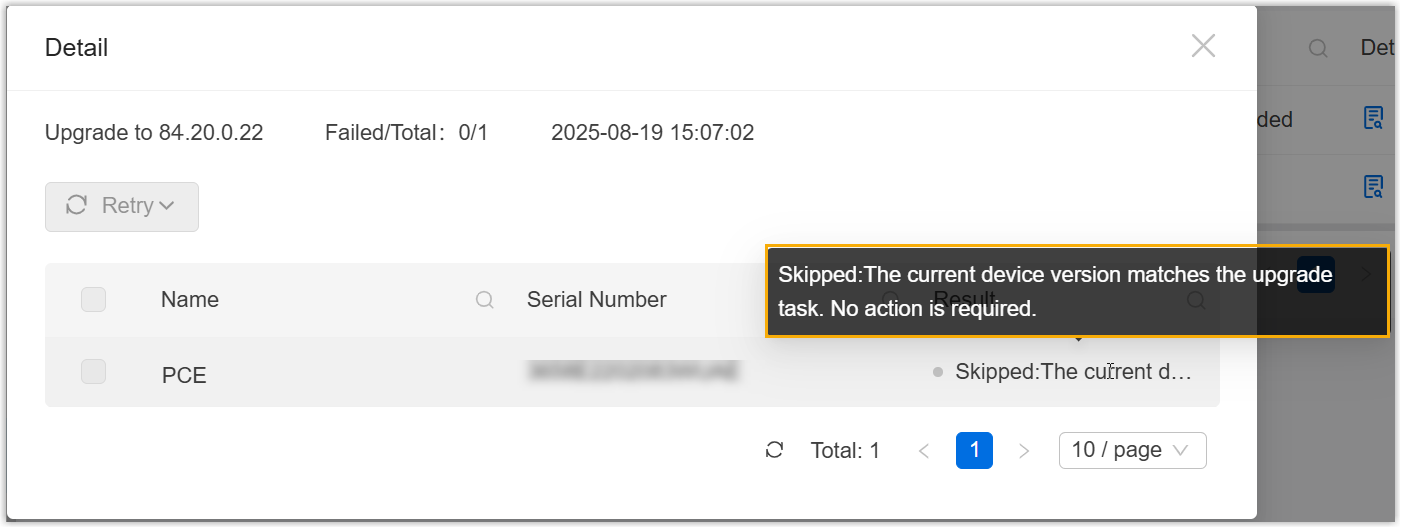The height and width of the screenshot is (528, 1401).
Task: Select page 1 in pagination
Action: coord(974,450)
